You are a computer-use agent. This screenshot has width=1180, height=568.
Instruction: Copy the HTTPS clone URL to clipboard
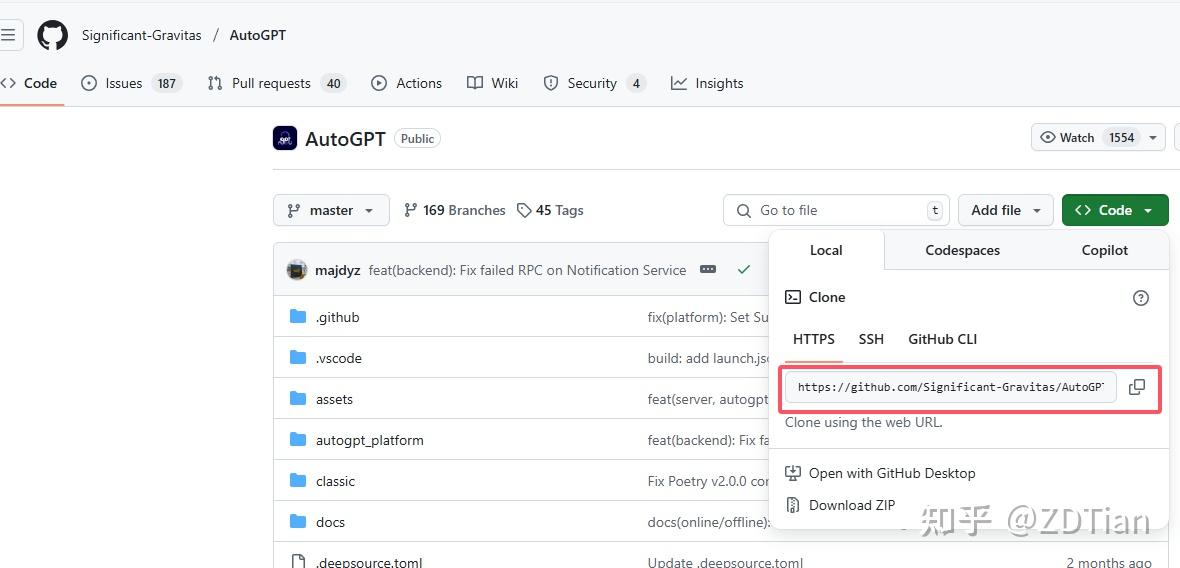coord(1137,387)
